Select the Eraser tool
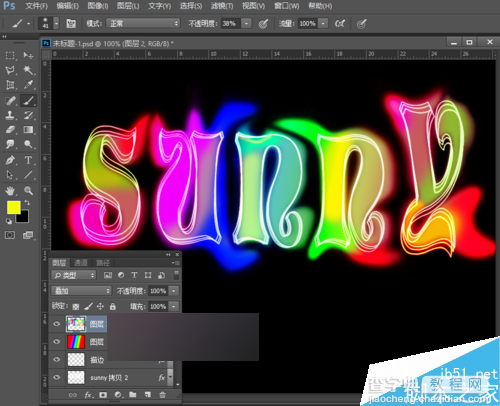This screenshot has height=406, width=500. point(10,130)
